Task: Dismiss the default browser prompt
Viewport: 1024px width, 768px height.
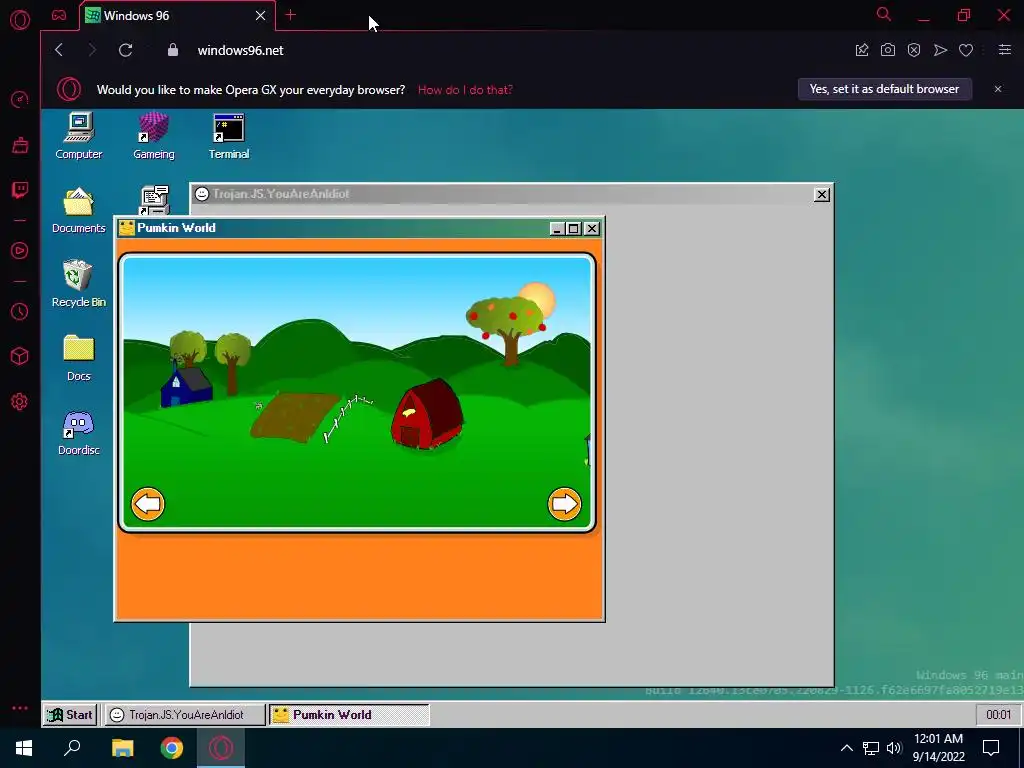Action: click(x=998, y=89)
